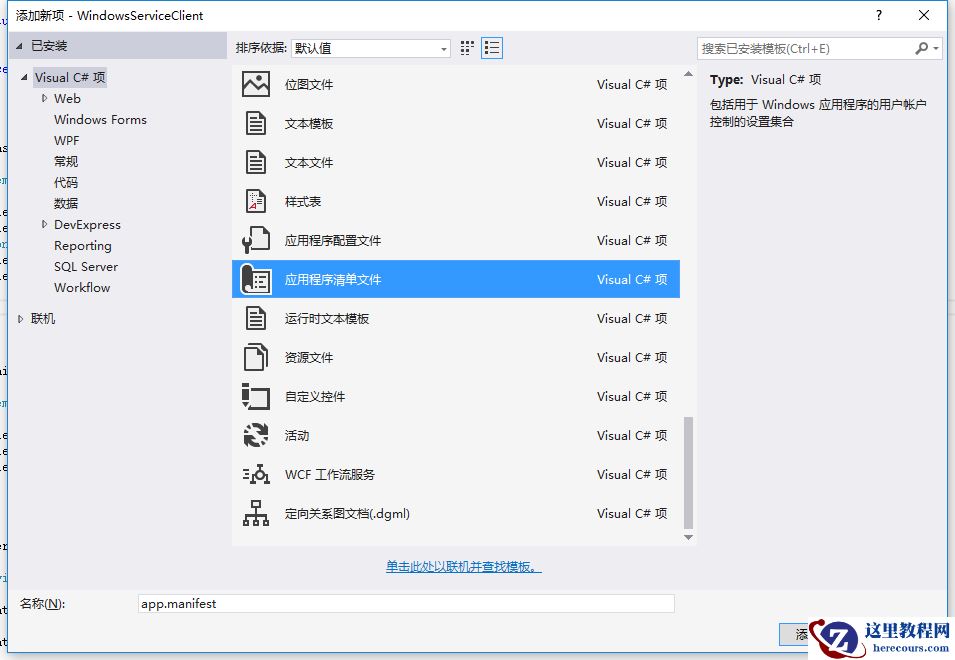Select the Workflow category
Viewport: 955px width, 660px height.
click(x=82, y=287)
